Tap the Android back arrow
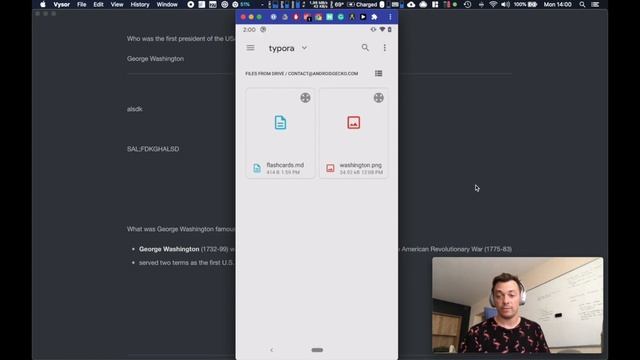The height and width of the screenshot is (360, 640). click(x=272, y=350)
